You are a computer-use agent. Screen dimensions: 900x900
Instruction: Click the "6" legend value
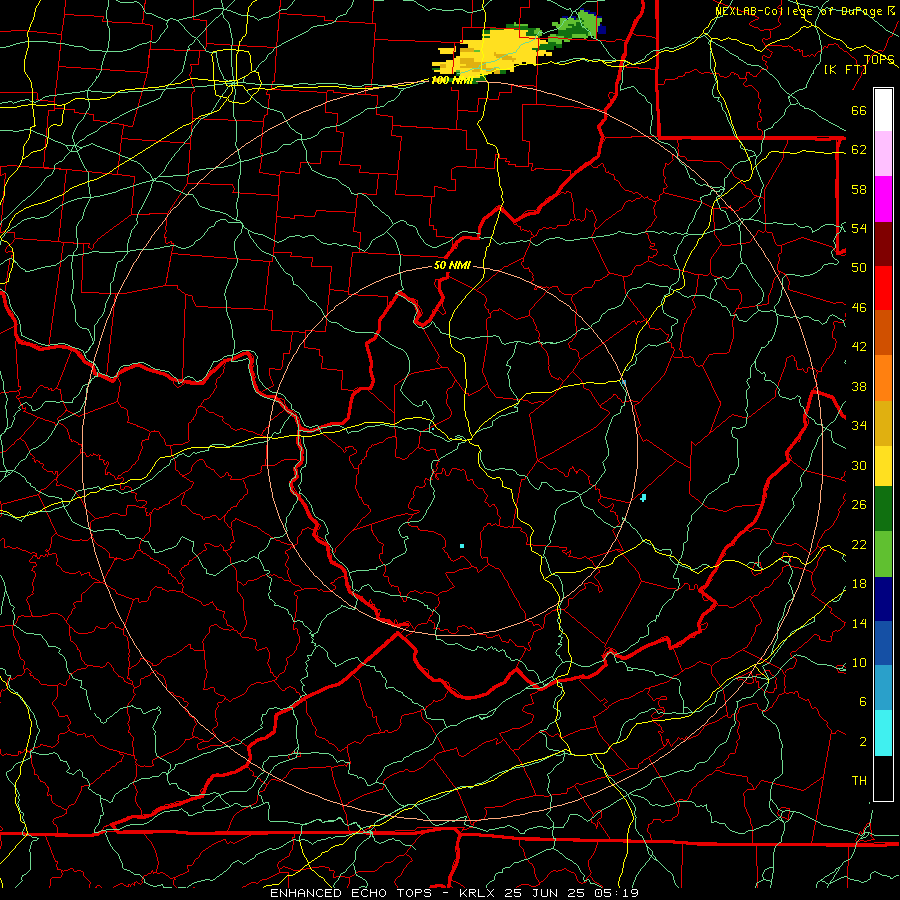863,701
